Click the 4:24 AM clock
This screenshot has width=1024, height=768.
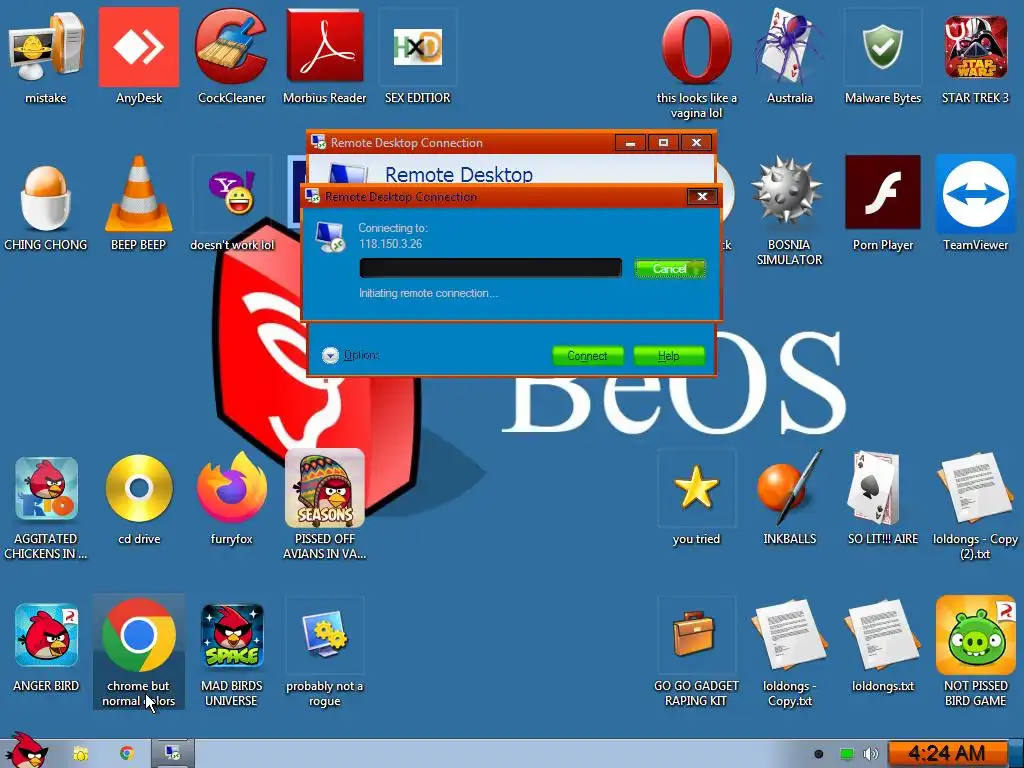point(947,754)
